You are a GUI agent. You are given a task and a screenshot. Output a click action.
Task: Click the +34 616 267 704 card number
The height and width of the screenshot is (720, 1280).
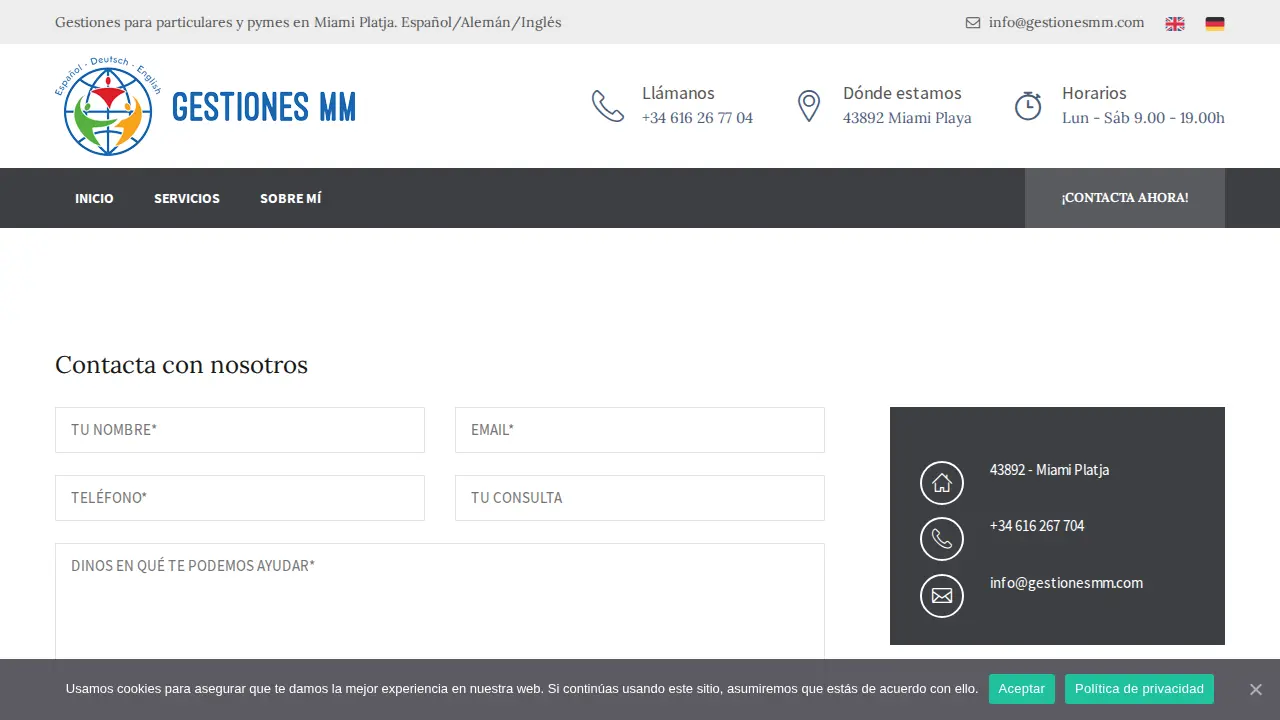click(x=1037, y=526)
